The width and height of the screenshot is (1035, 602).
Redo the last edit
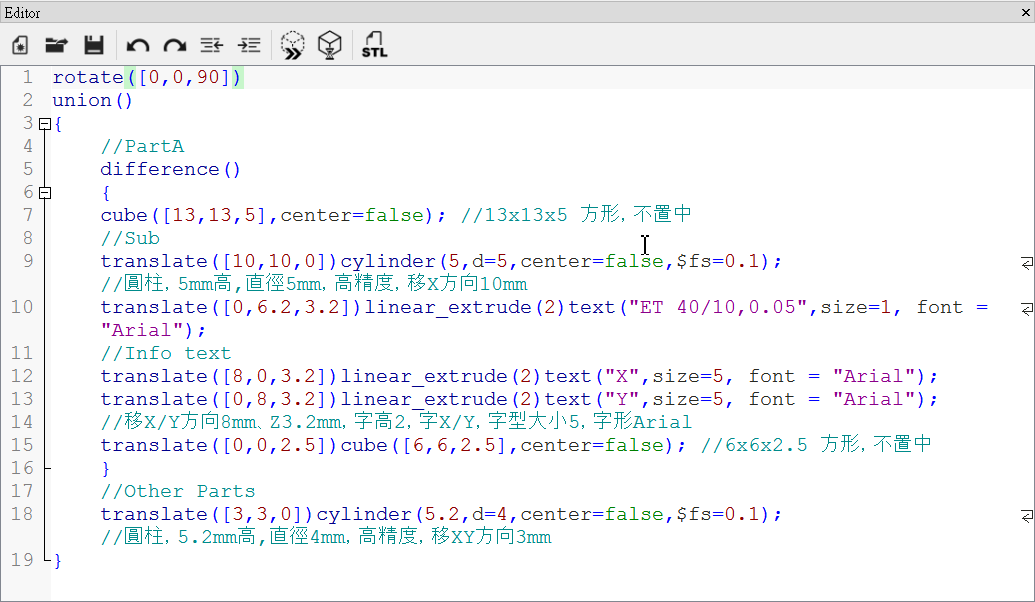point(175,45)
